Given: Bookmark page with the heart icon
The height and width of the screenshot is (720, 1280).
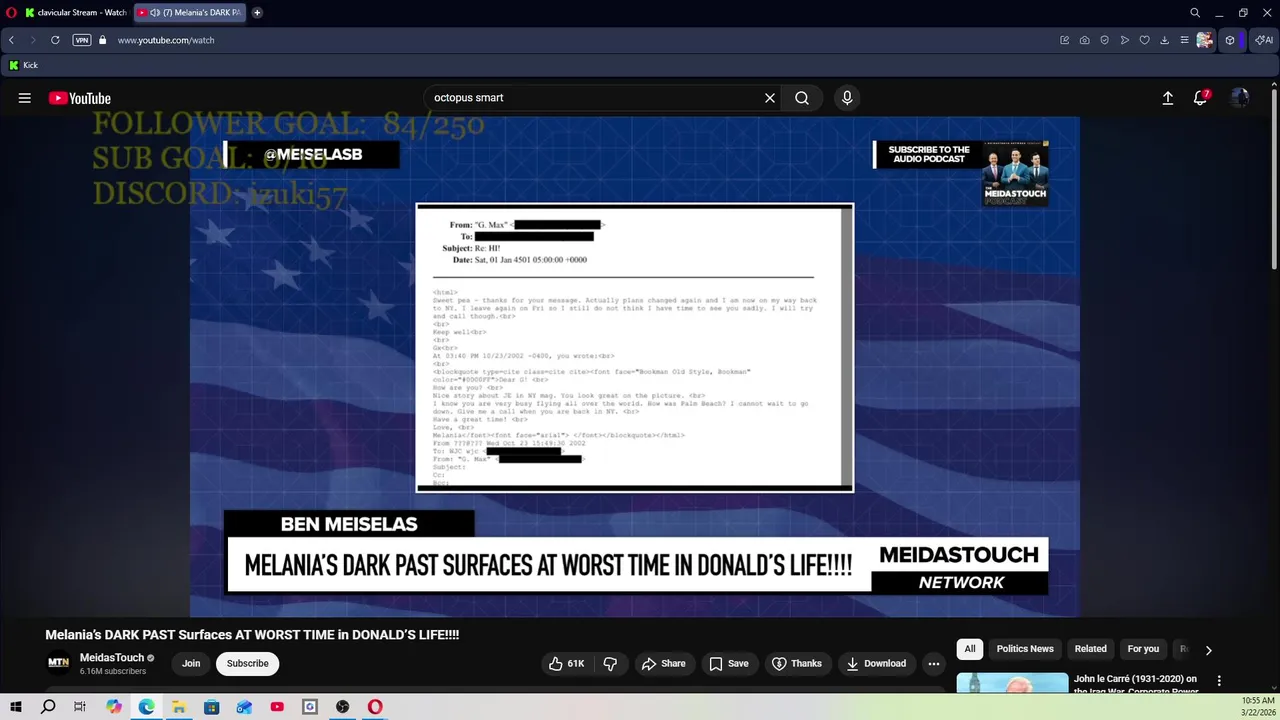Looking at the screenshot, I should pyautogui.click(x=1145, y=40).
